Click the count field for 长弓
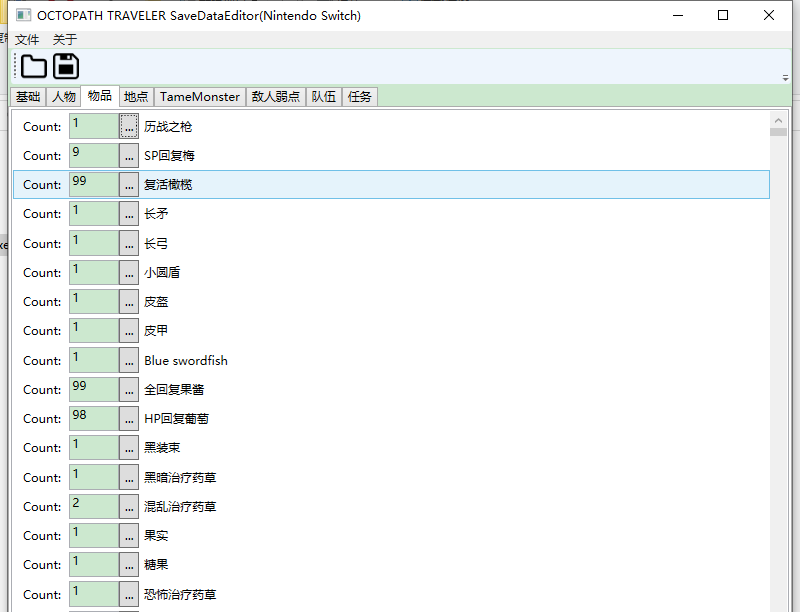 click(94, 243)
